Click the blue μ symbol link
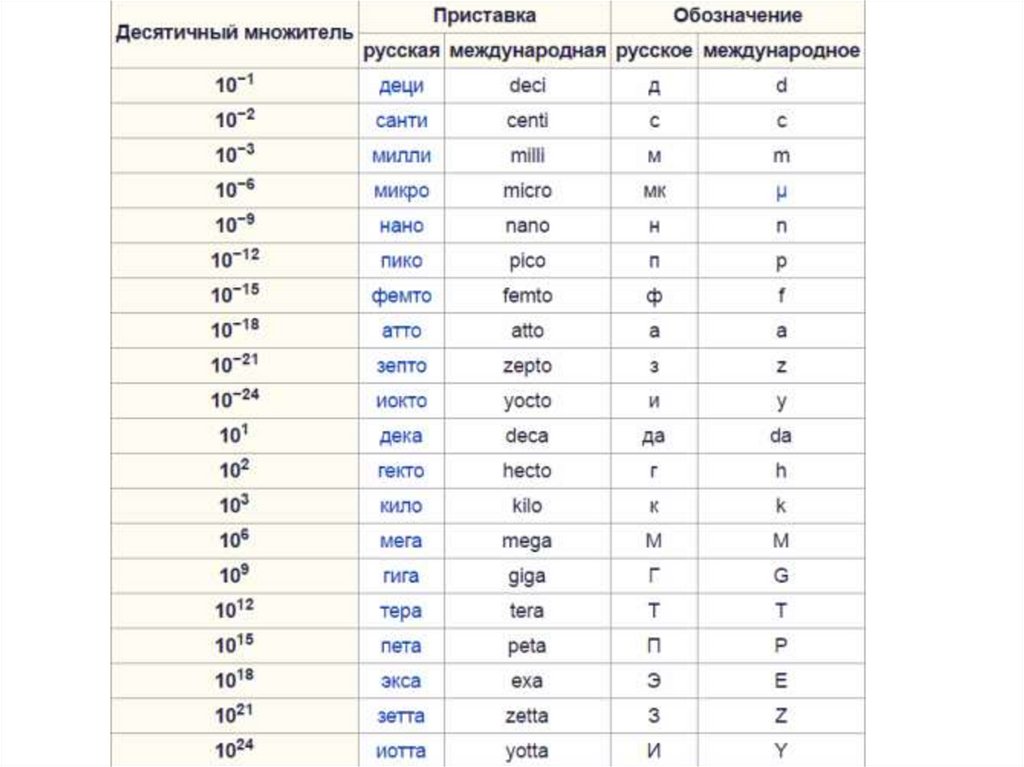 tap(781, 191)
